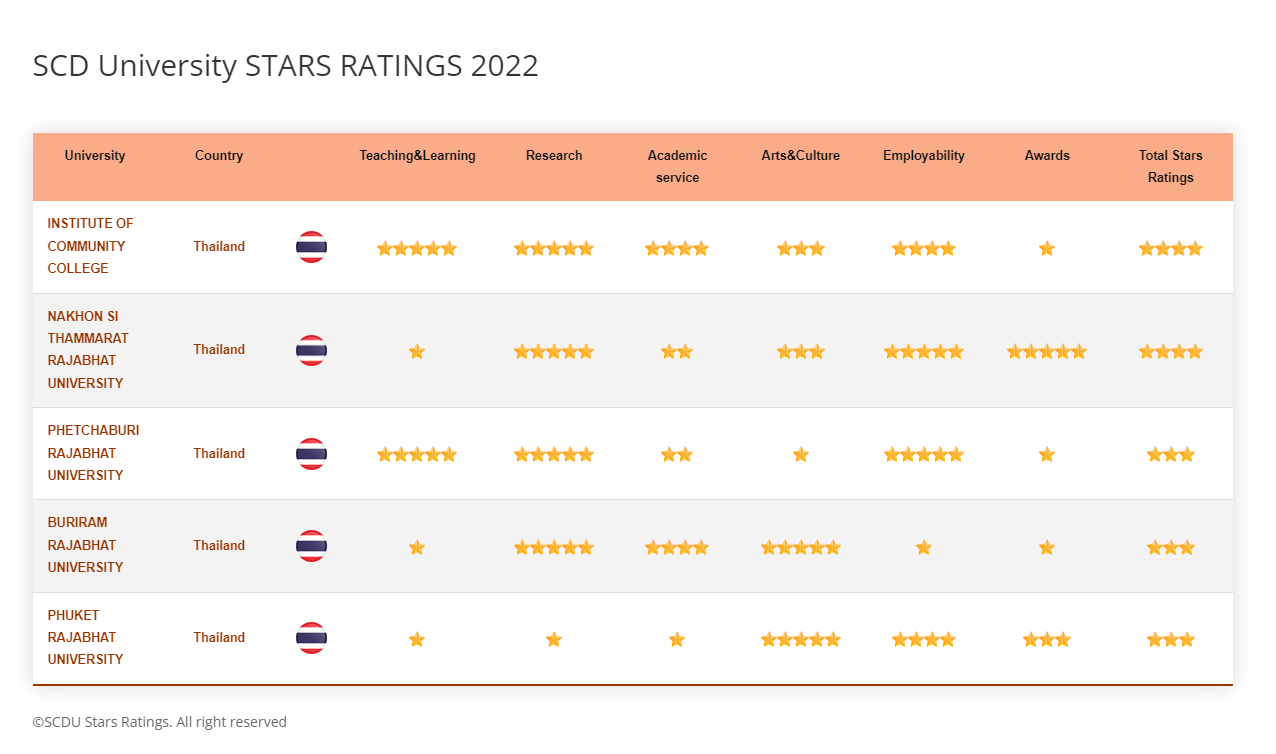This screenshot has width=1276, height=754.
Task: Click Thailand flag for Institute of Community College
Action: 311,247
